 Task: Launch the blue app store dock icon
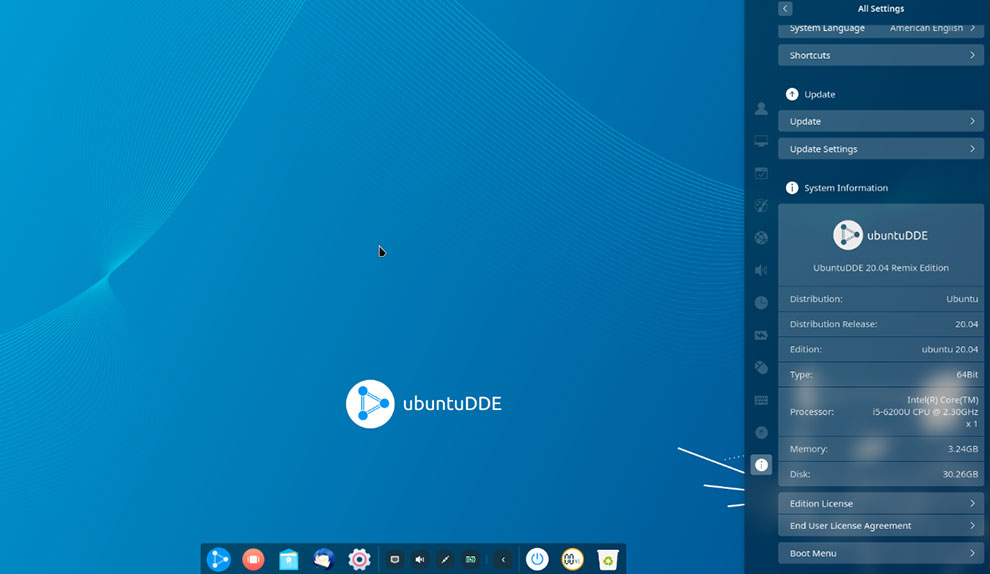coord(289,559)
